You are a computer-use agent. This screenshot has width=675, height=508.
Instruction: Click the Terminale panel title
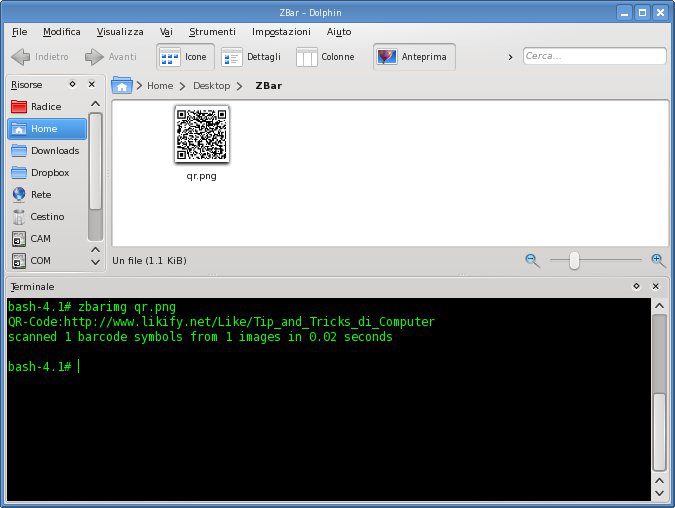pyautogui.click(x=32, y=287)
